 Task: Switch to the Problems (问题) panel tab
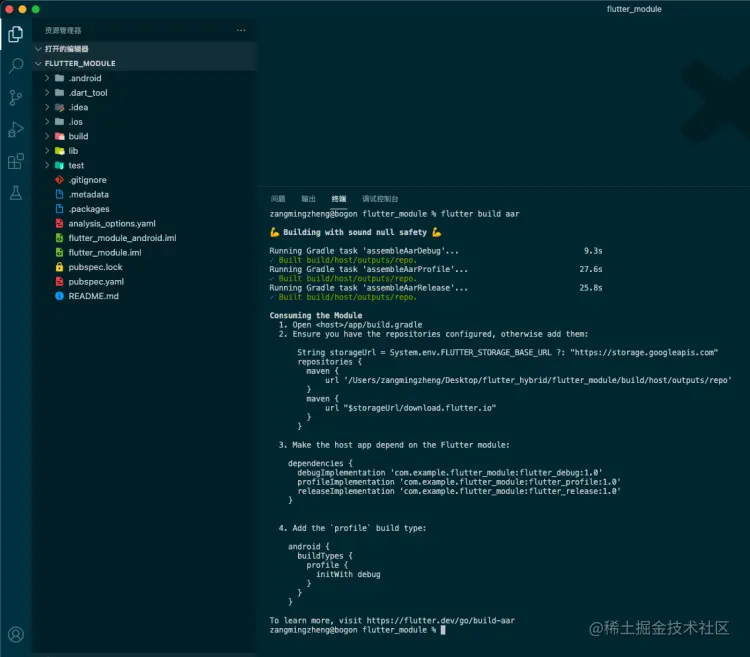tap(278, 198)
